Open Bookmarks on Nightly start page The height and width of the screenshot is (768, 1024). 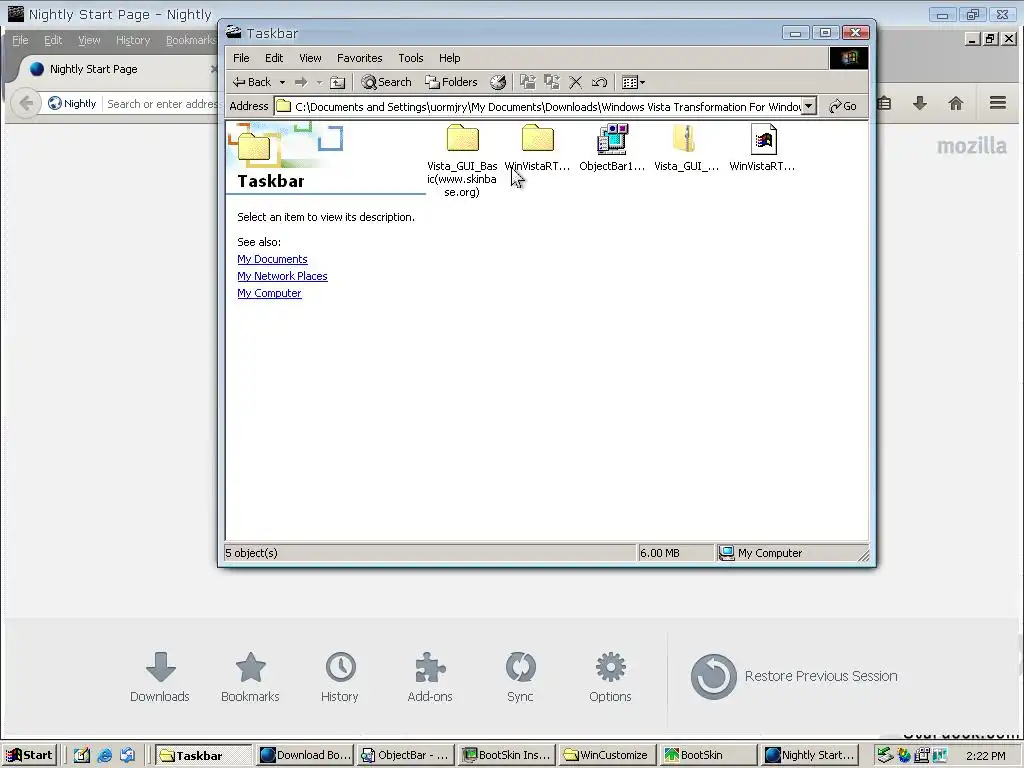point(250,677)
